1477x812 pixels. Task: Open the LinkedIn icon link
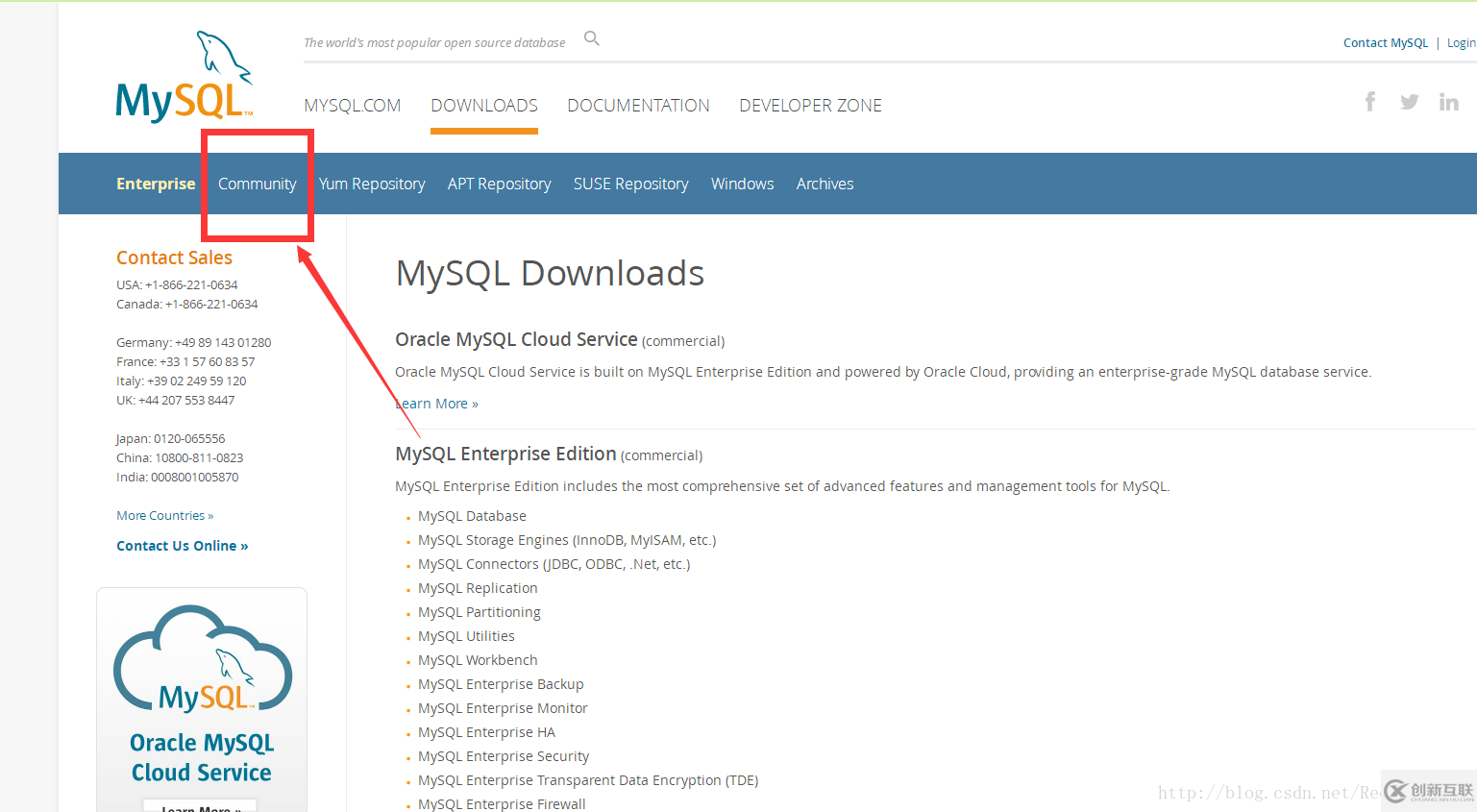click(1449, 102)
